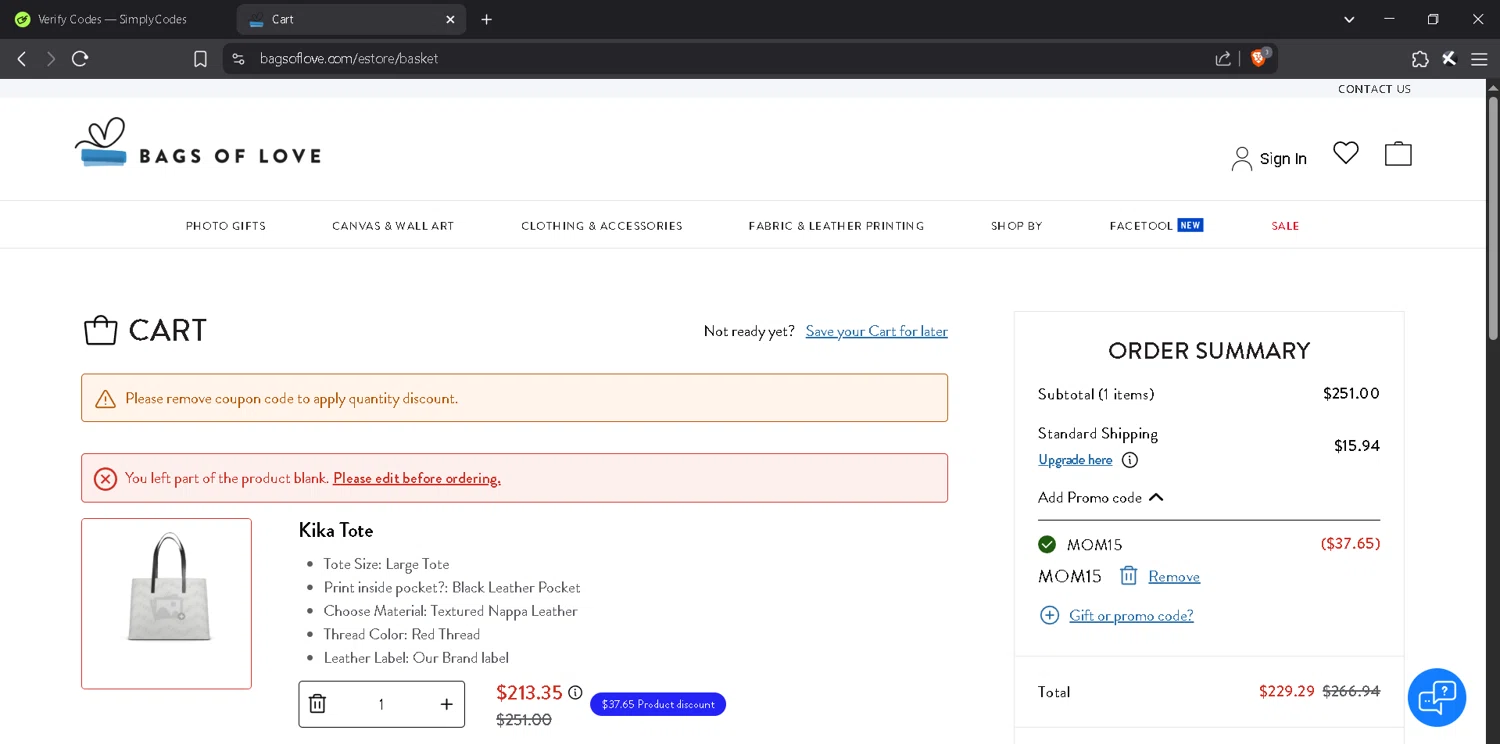Click 'Tote Size: Large Tote' text

[x=386, y=564]
